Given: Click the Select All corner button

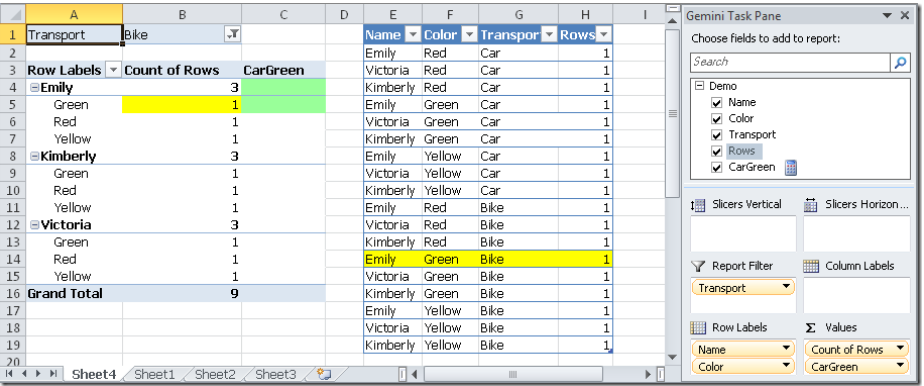Looking at the screenshot, I should pyautogui.click(x=13, y=15).
